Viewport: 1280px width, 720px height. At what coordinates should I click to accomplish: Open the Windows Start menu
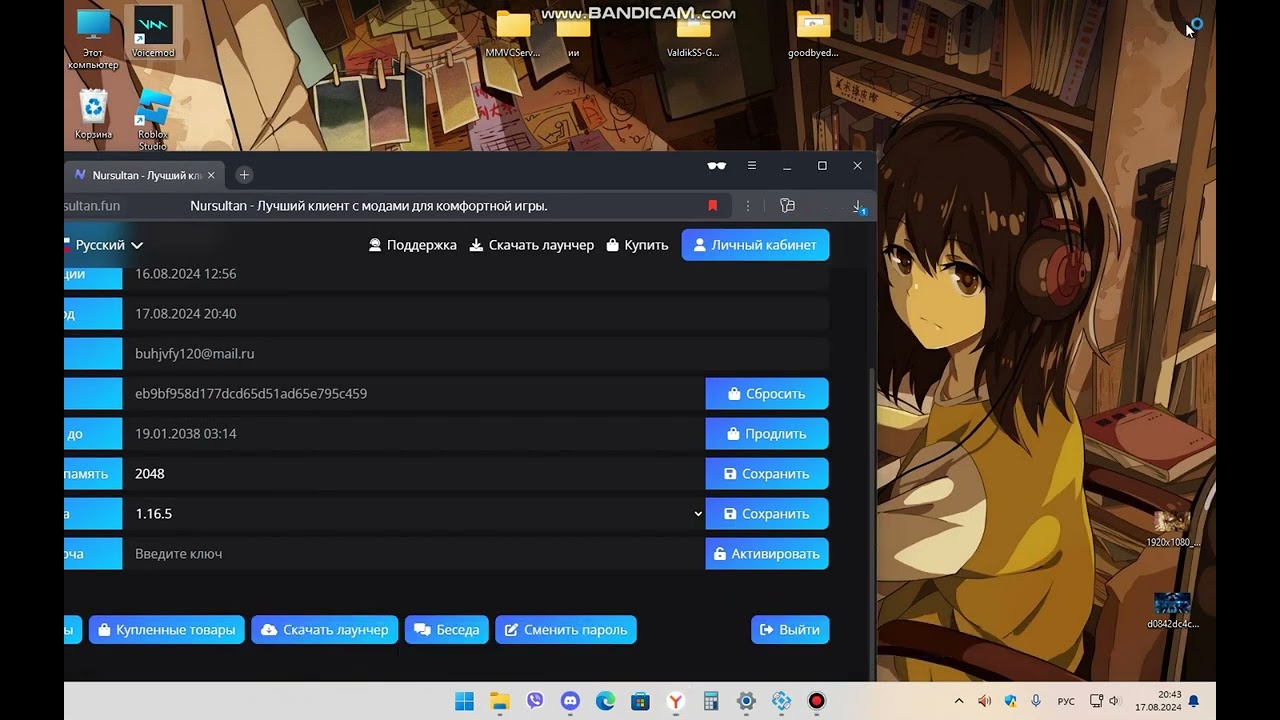coord(465,701)
